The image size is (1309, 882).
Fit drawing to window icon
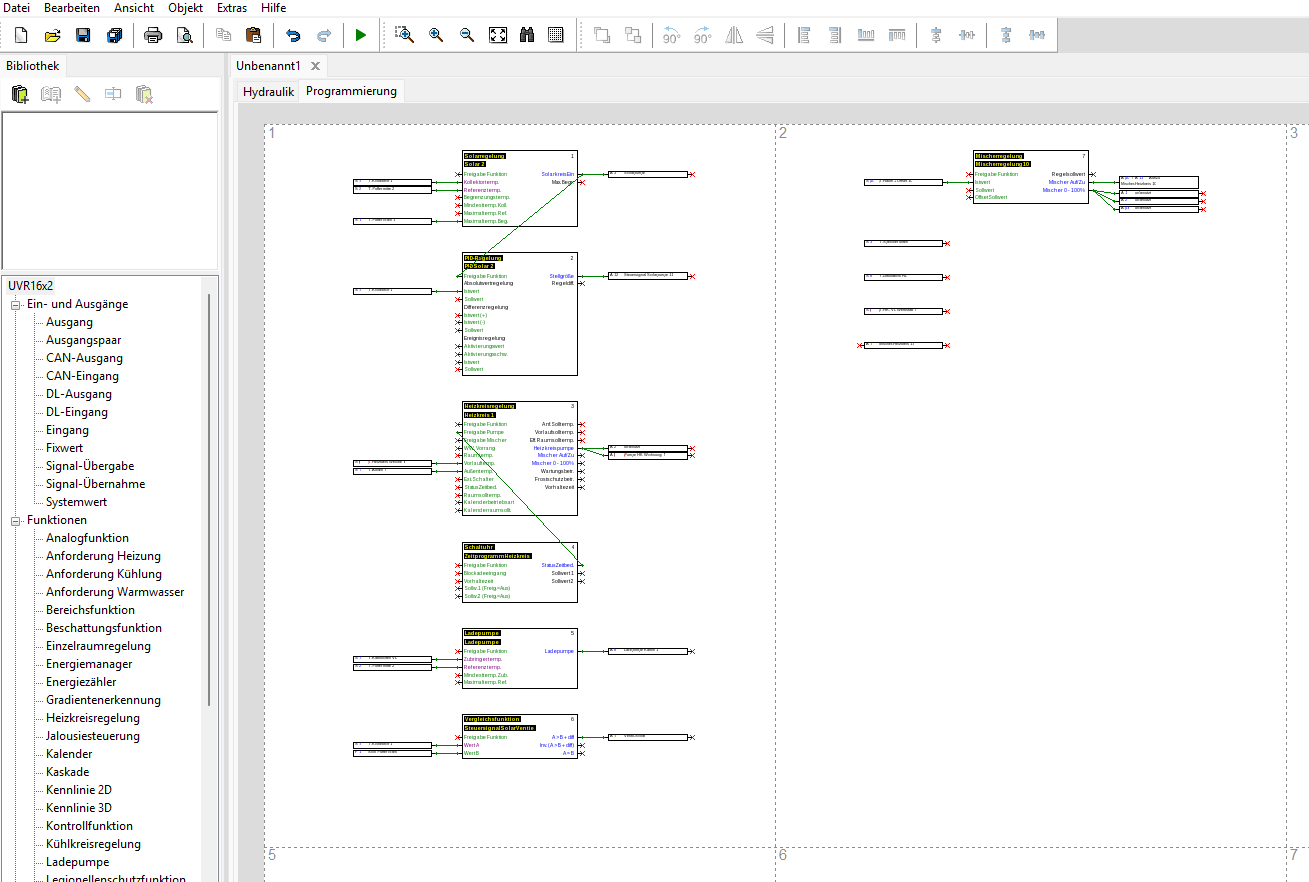click(x=497, y=35)
